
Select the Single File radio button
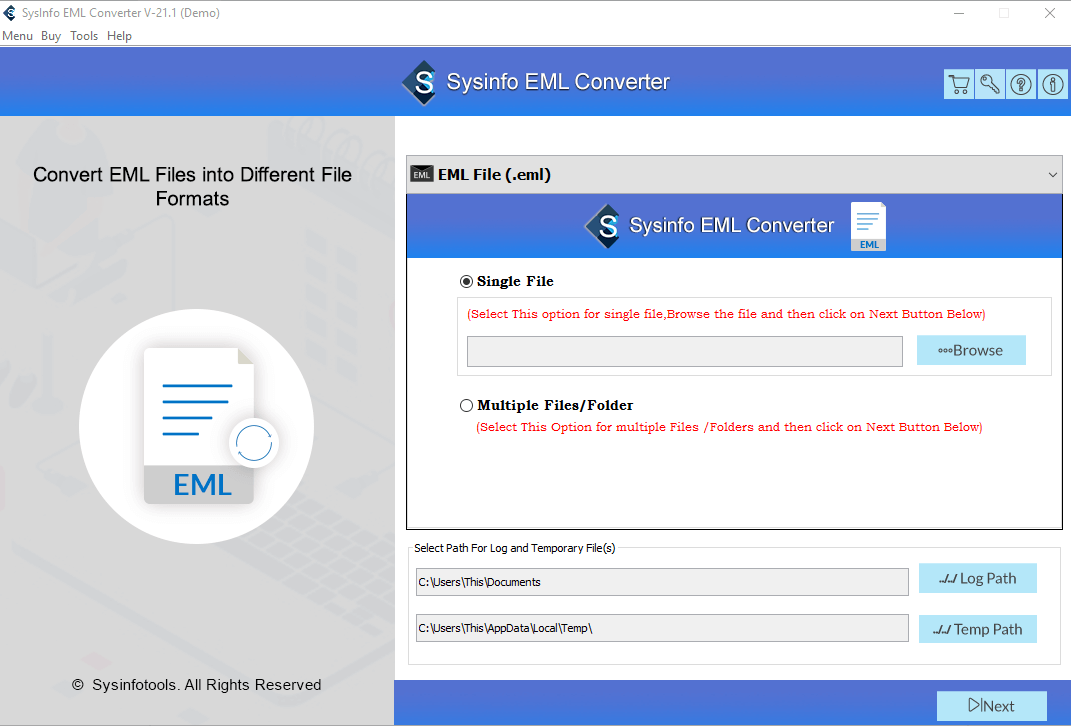[x=466, y=281]
